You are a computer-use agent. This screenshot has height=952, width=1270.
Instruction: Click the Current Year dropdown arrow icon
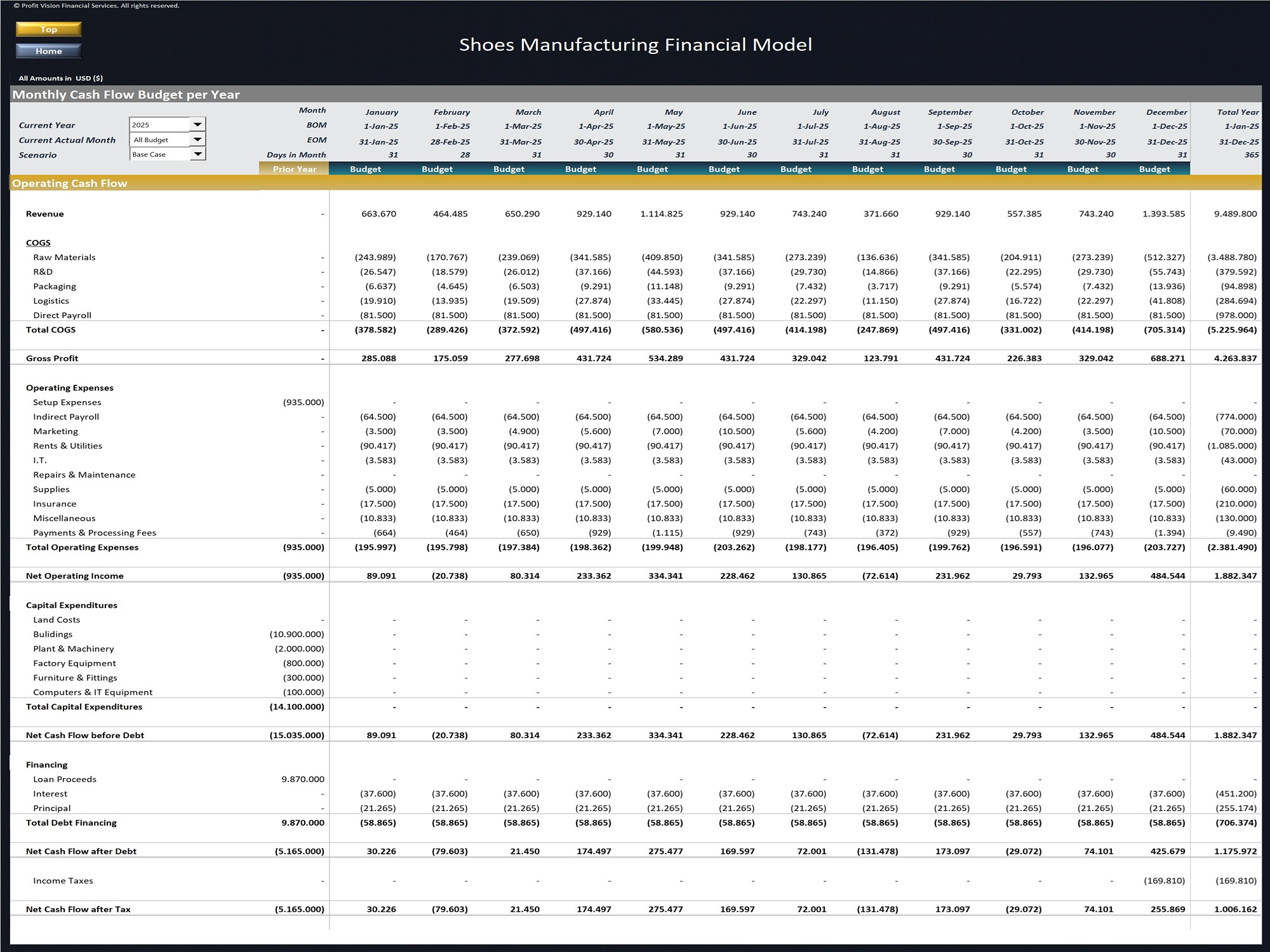click(x=199, y=124)
